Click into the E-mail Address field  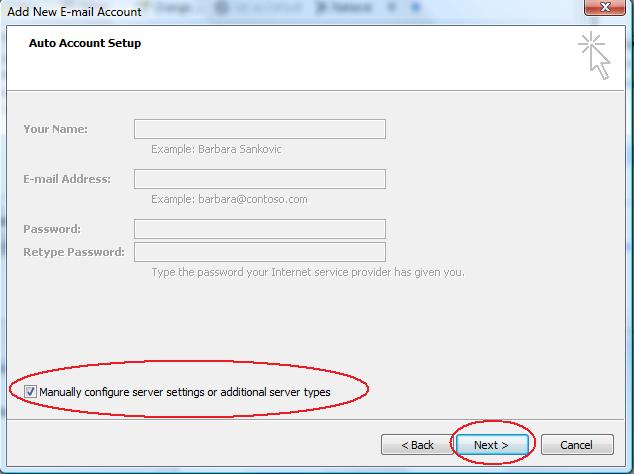click(x=259, y=179)
